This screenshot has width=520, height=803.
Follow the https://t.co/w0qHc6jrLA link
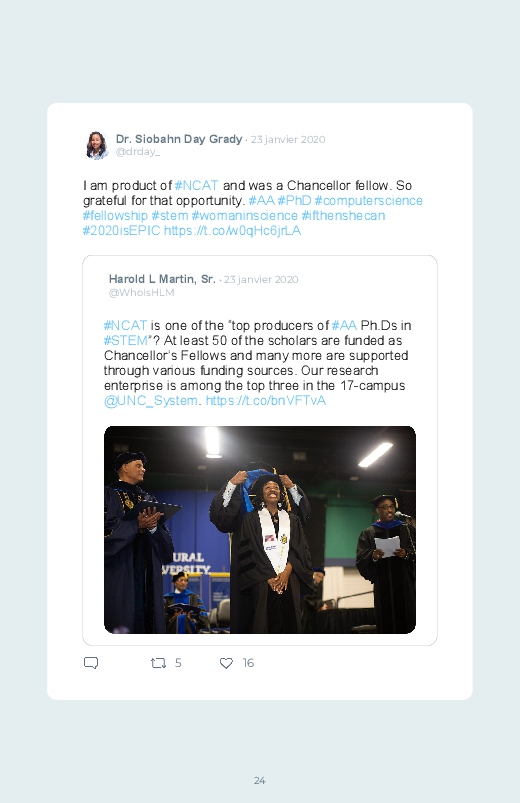click(x=232, y=230)
